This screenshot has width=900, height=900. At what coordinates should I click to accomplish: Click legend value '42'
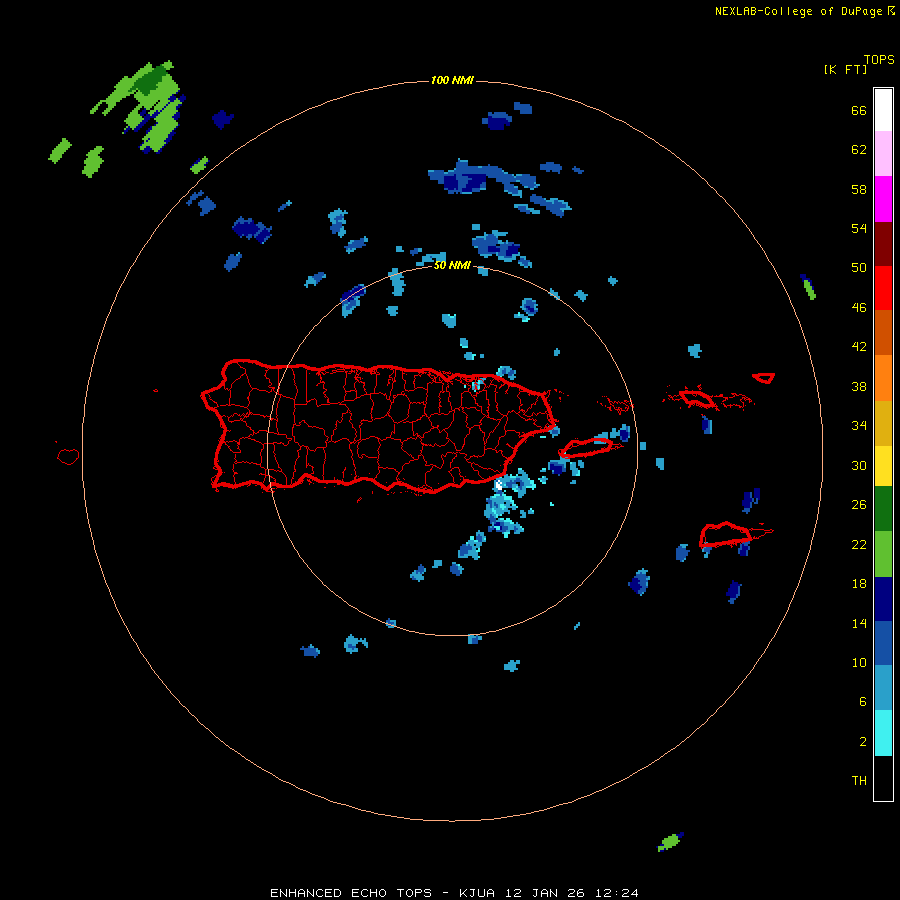coord(859,347)
